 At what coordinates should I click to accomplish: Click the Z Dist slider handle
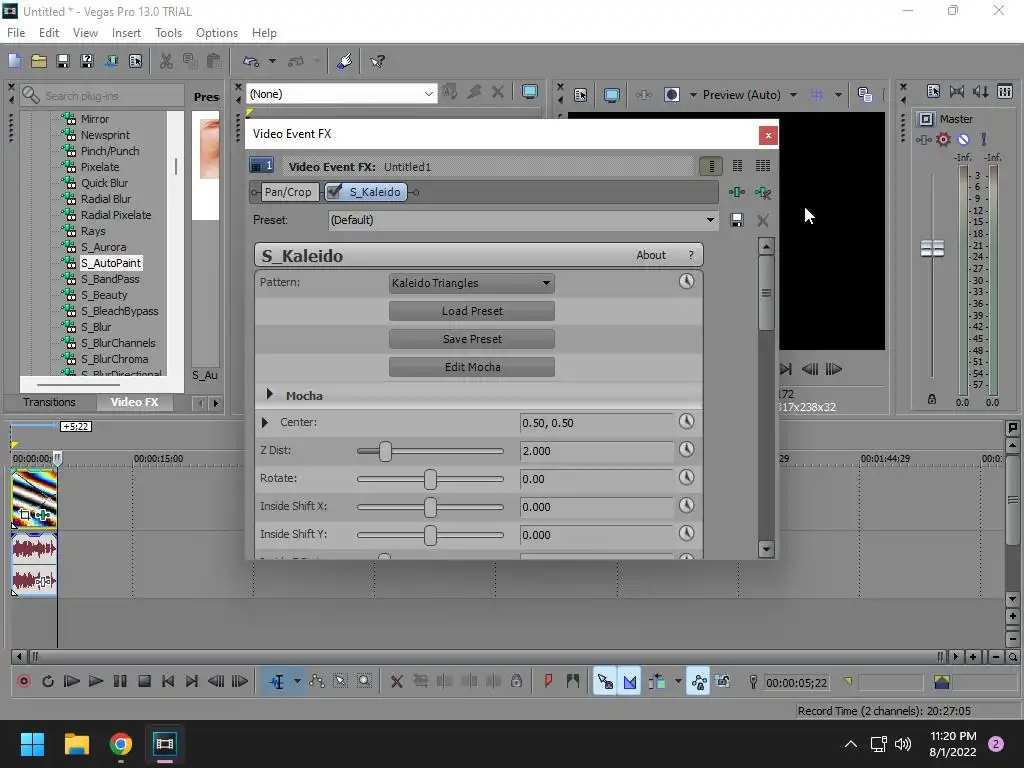click(x=385, y=451)
